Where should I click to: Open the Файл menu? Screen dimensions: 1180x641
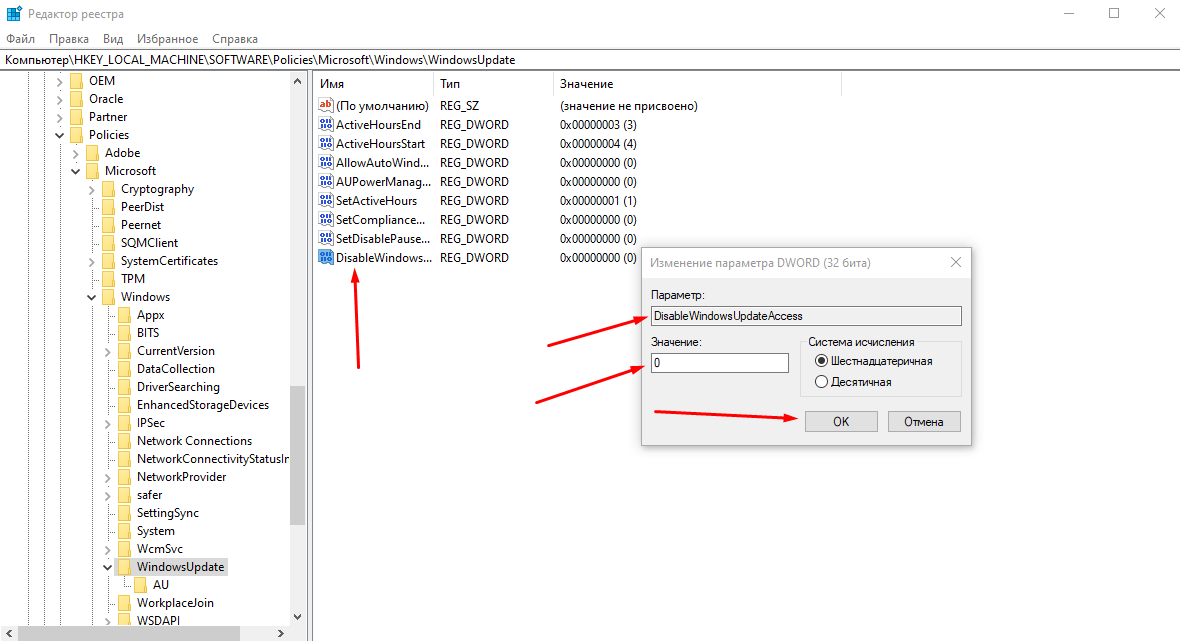[20, 39]
